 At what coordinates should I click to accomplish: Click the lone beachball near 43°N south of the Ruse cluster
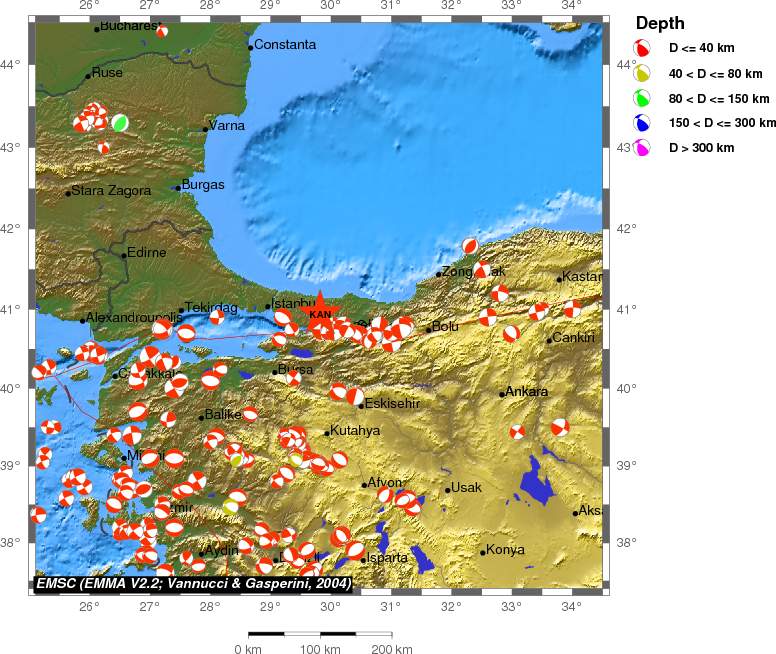pos(103,148)
